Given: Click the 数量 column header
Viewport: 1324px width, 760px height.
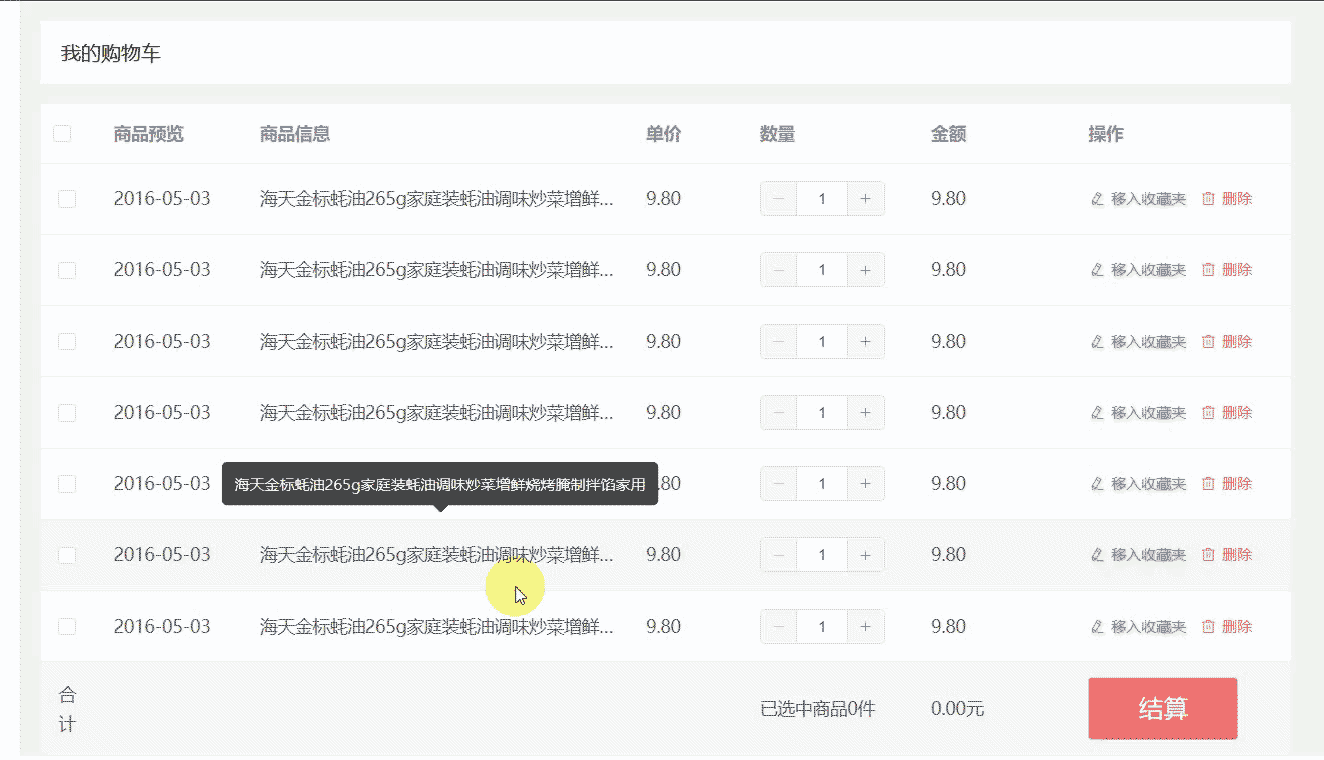Looking at the screenshot, I should point(778,134).
